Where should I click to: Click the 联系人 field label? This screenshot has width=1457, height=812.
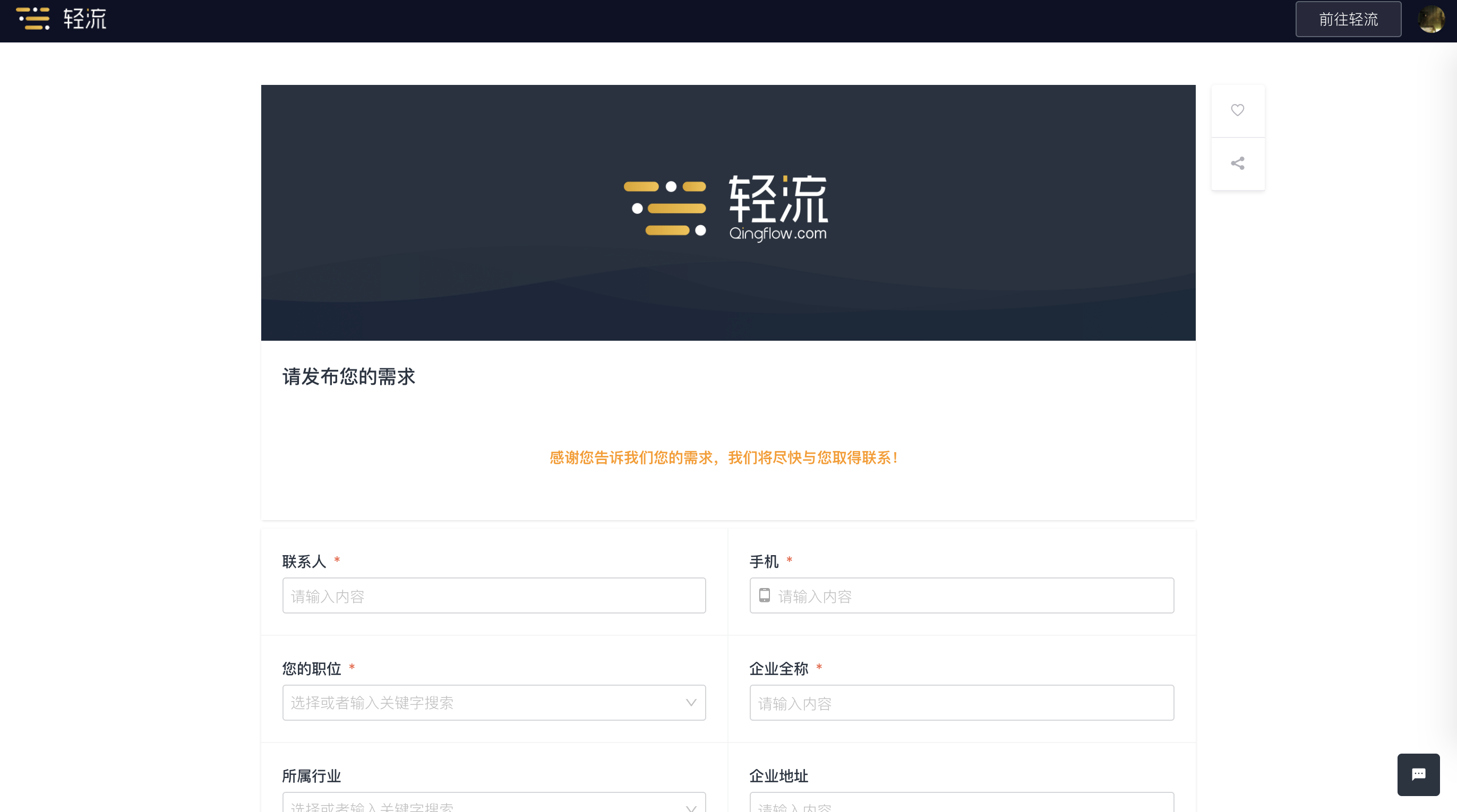coord(304,562)
